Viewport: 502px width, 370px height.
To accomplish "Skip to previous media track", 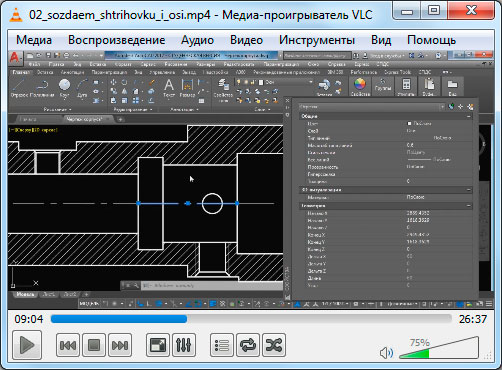I will pos(68,345).
